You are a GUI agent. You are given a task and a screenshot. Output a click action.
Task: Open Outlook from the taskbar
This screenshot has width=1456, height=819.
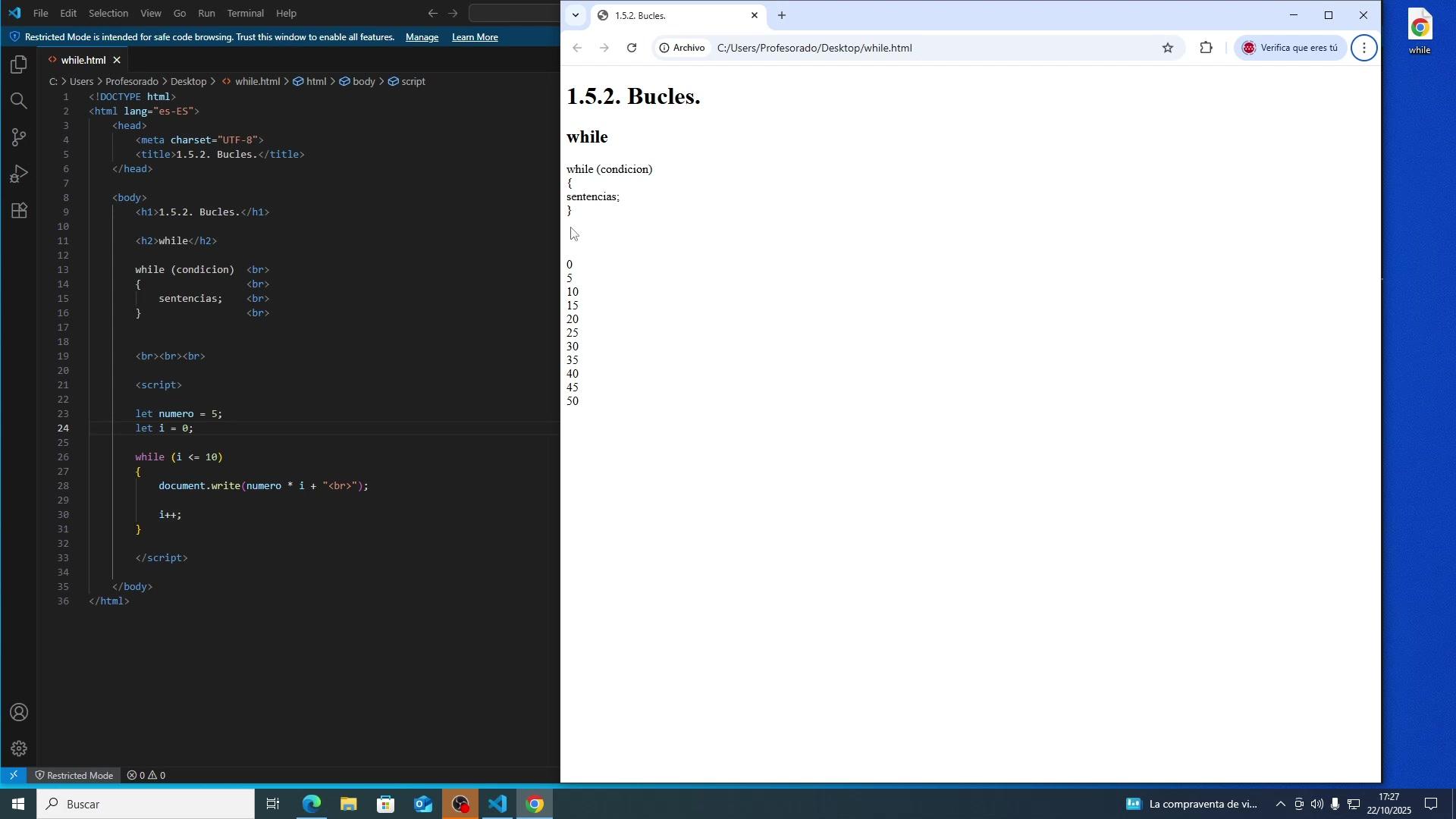pos(422,805)
